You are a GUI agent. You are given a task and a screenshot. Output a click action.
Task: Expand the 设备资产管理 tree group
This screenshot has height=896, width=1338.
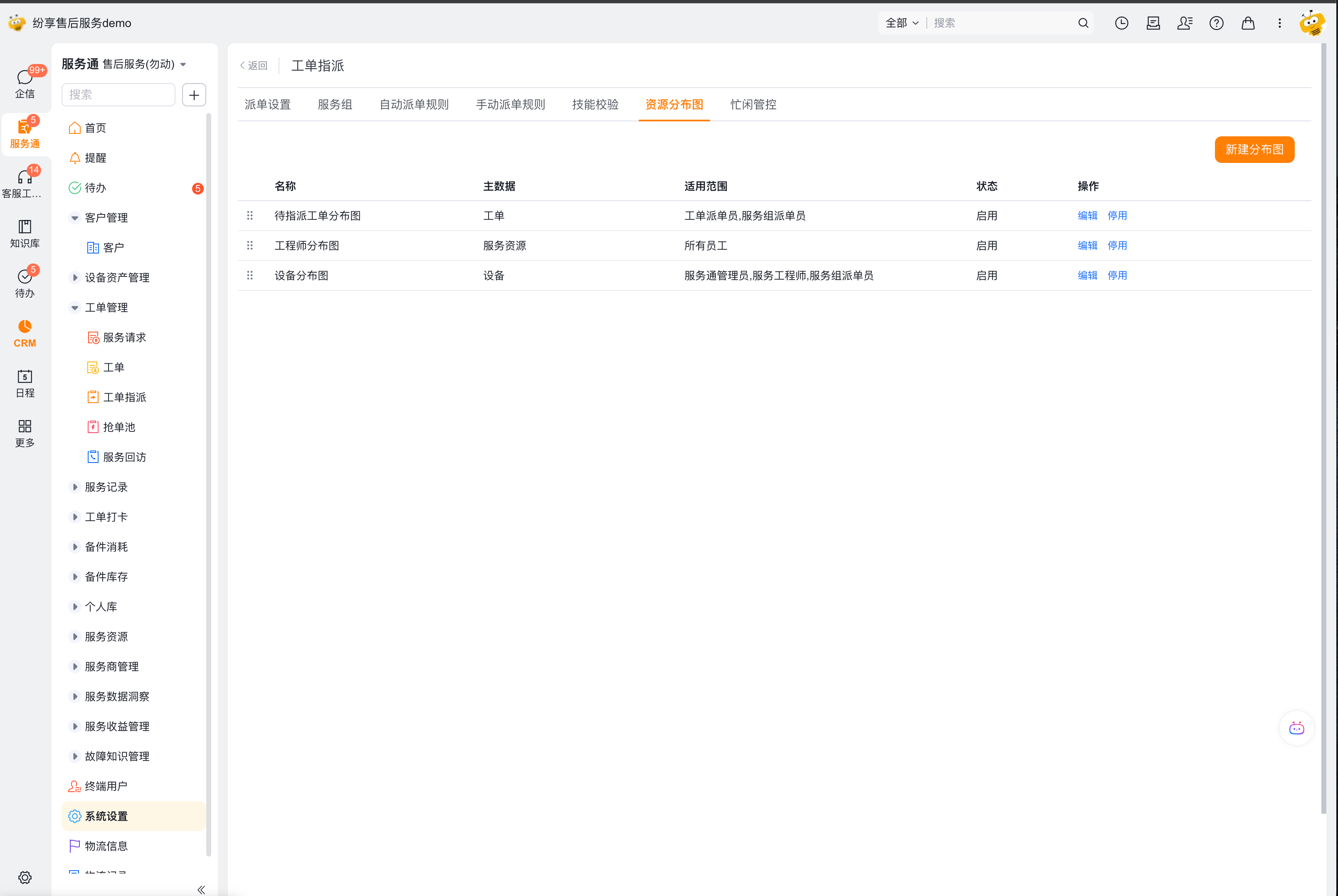74,278
